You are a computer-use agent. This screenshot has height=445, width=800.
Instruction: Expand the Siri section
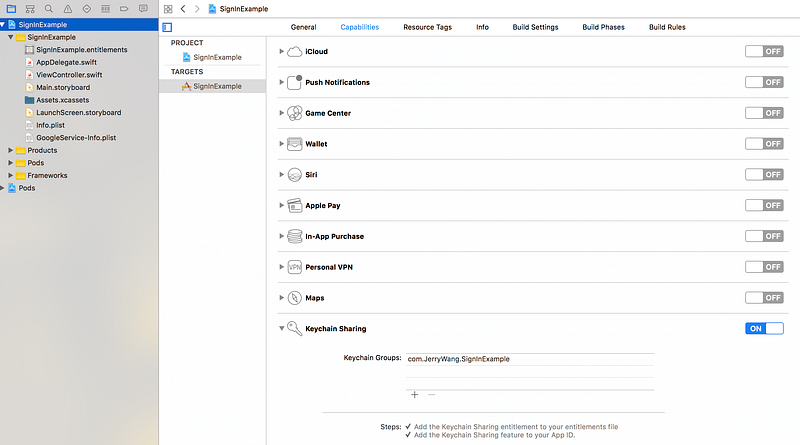[x=281, y=175]
